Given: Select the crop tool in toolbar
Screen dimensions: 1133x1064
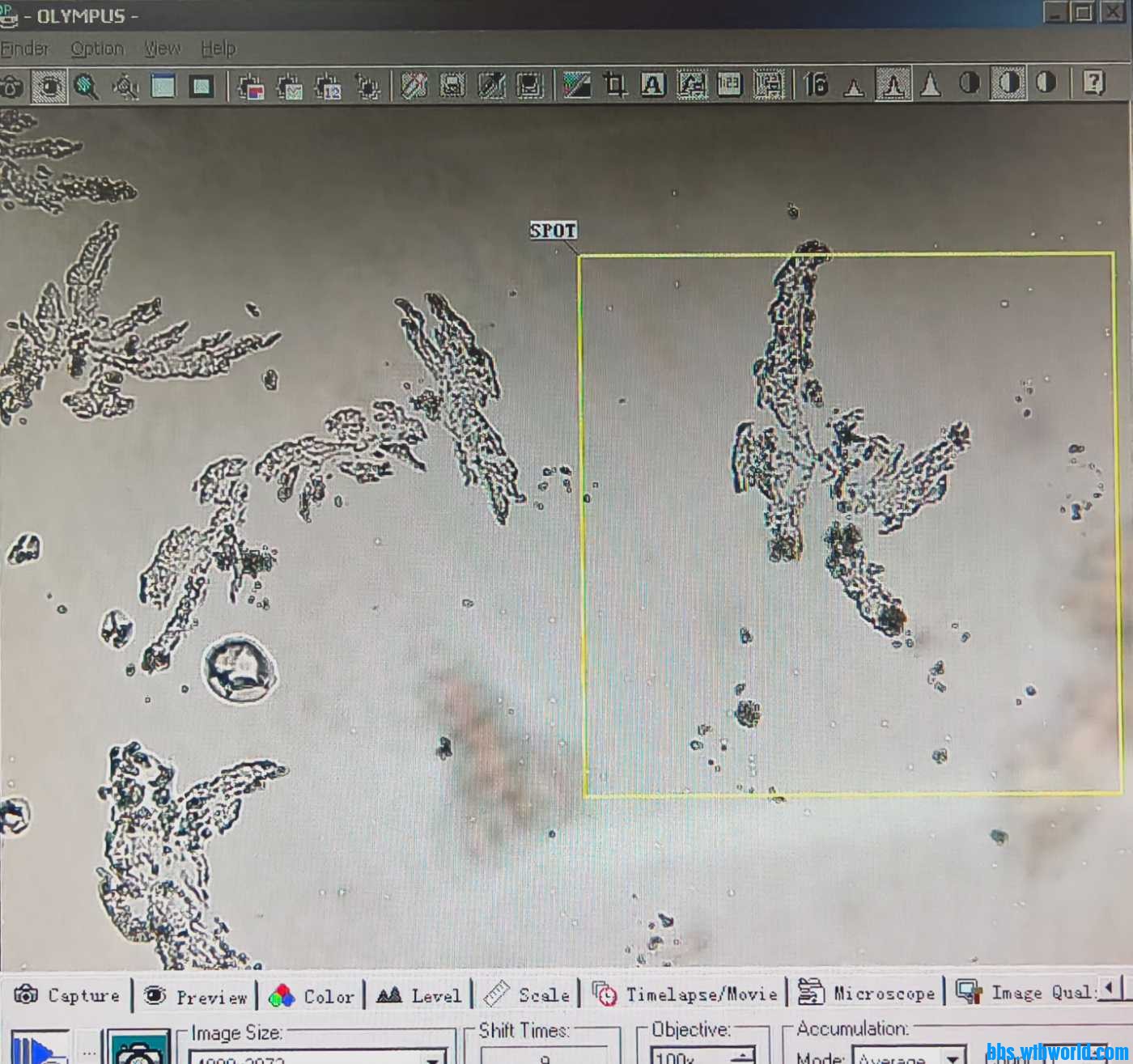Looking at the screenshot, I should tap(614, 85).
